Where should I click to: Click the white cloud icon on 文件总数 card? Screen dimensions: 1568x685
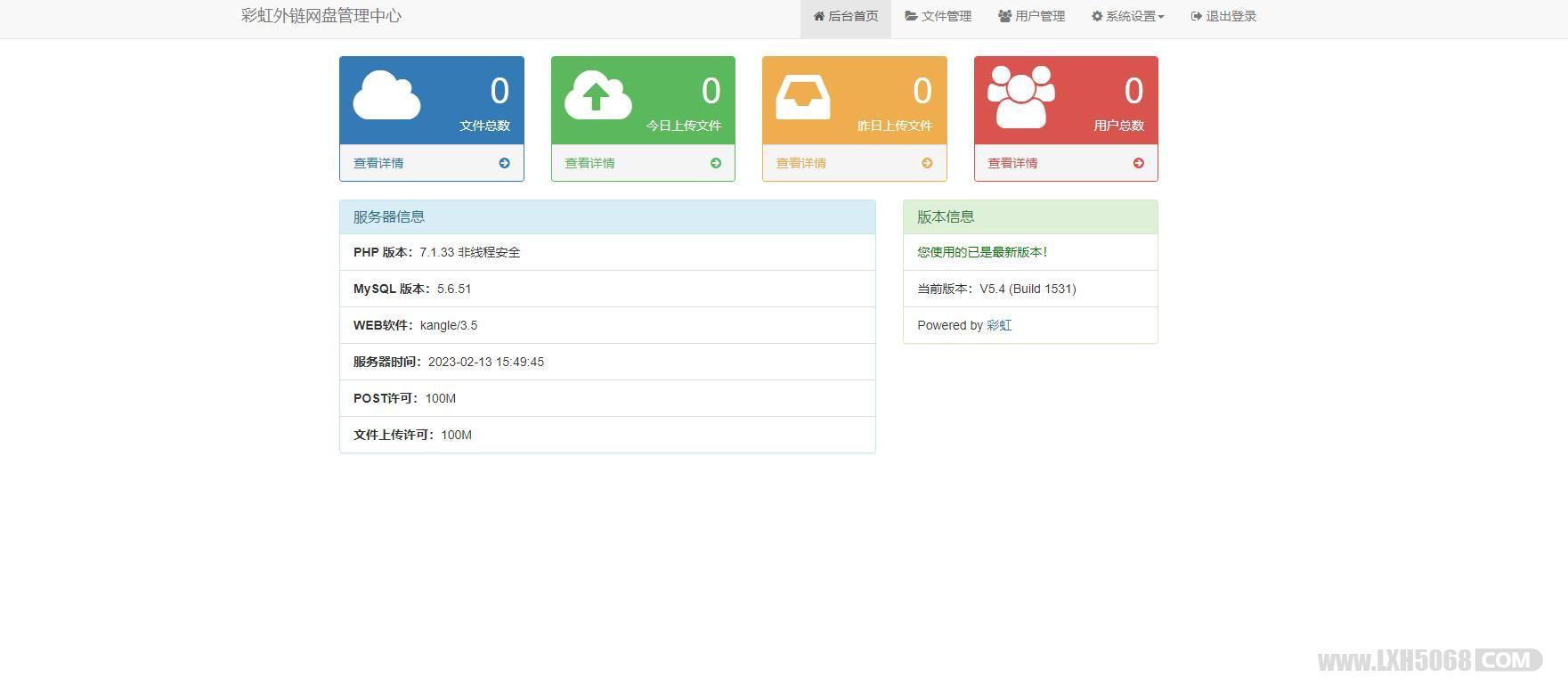point(386,94)
